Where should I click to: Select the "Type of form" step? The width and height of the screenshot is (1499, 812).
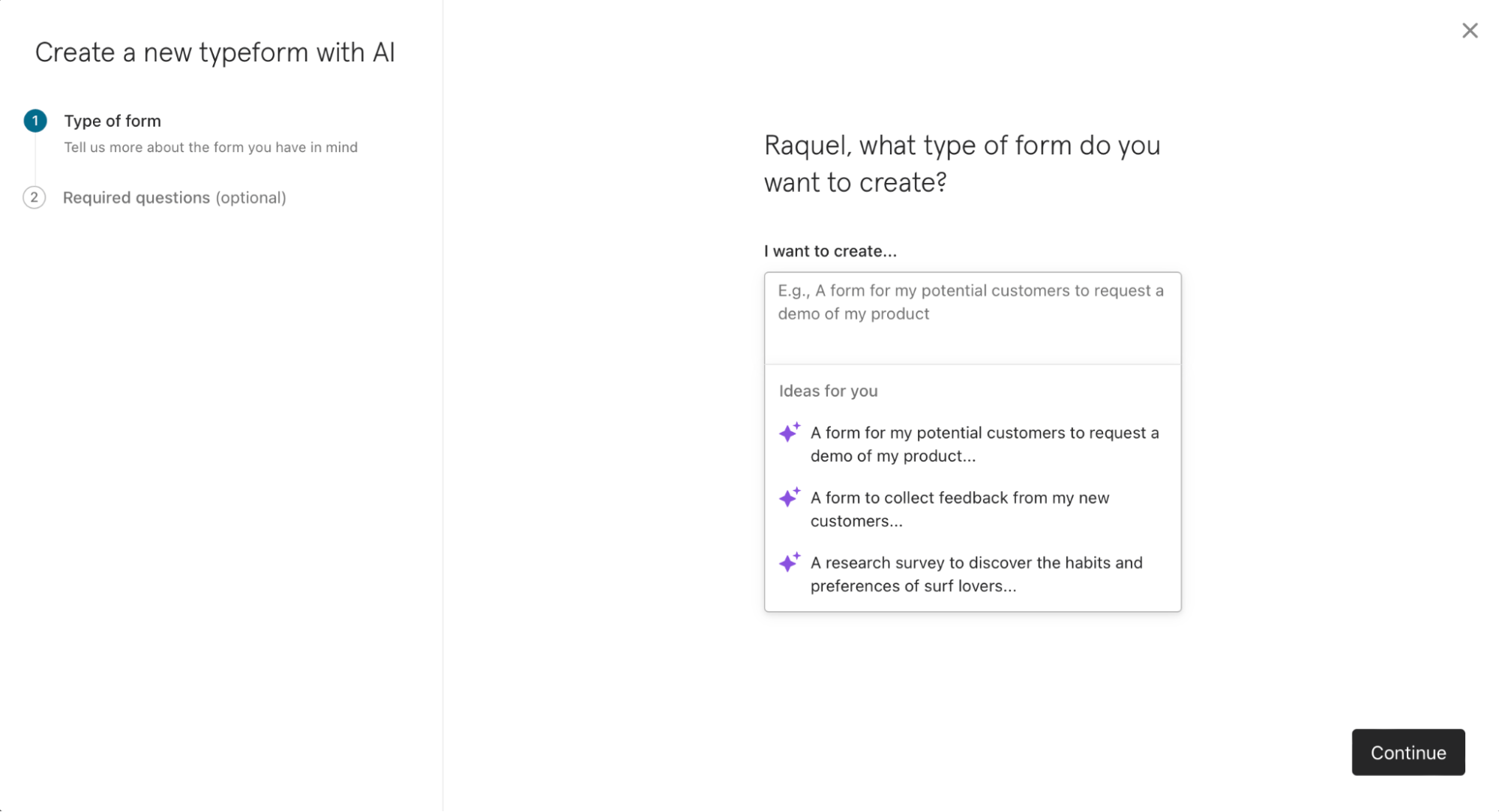(112, 121)
